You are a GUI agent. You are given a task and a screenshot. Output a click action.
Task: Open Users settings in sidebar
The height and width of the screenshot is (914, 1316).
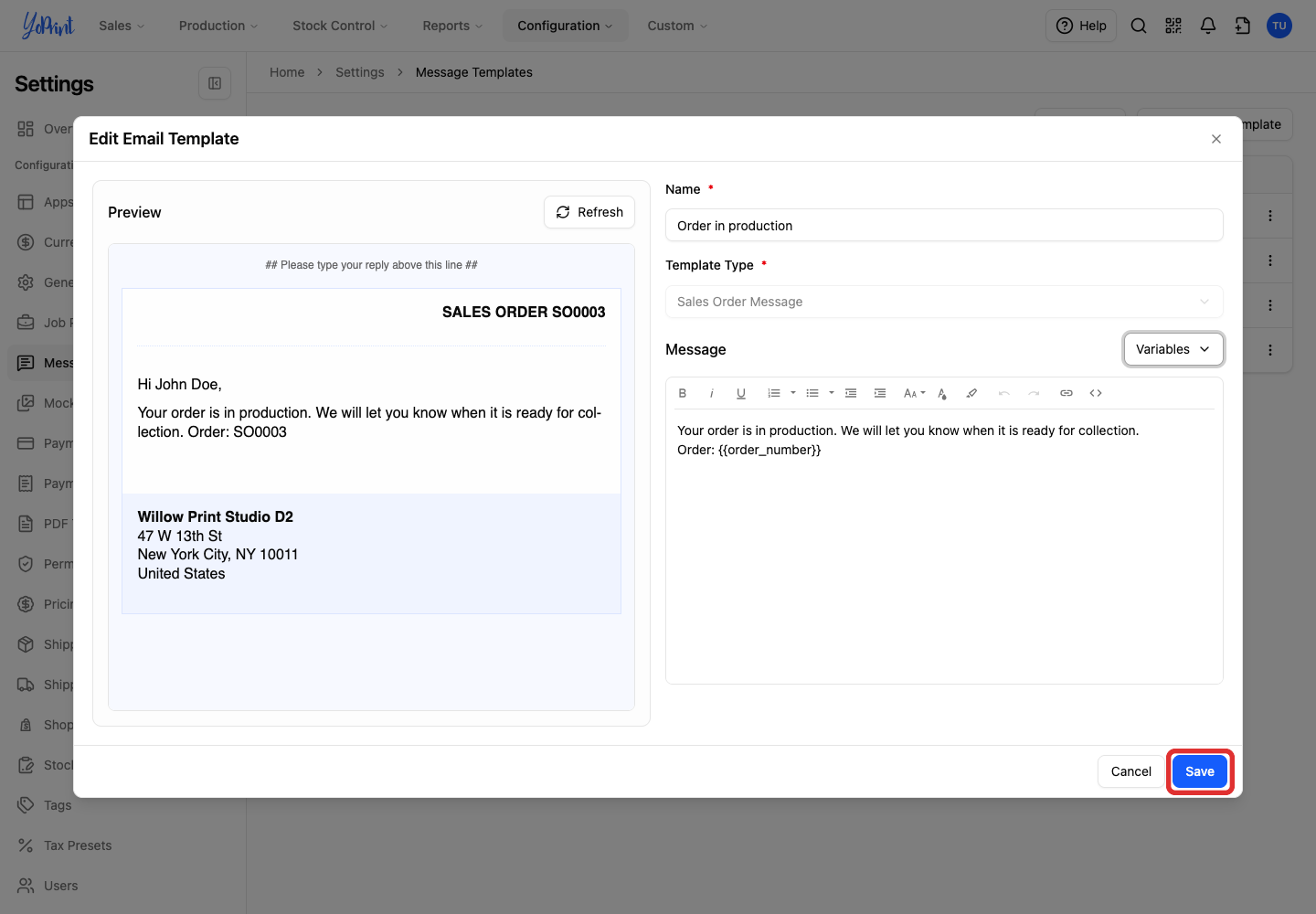click(60, 886)
